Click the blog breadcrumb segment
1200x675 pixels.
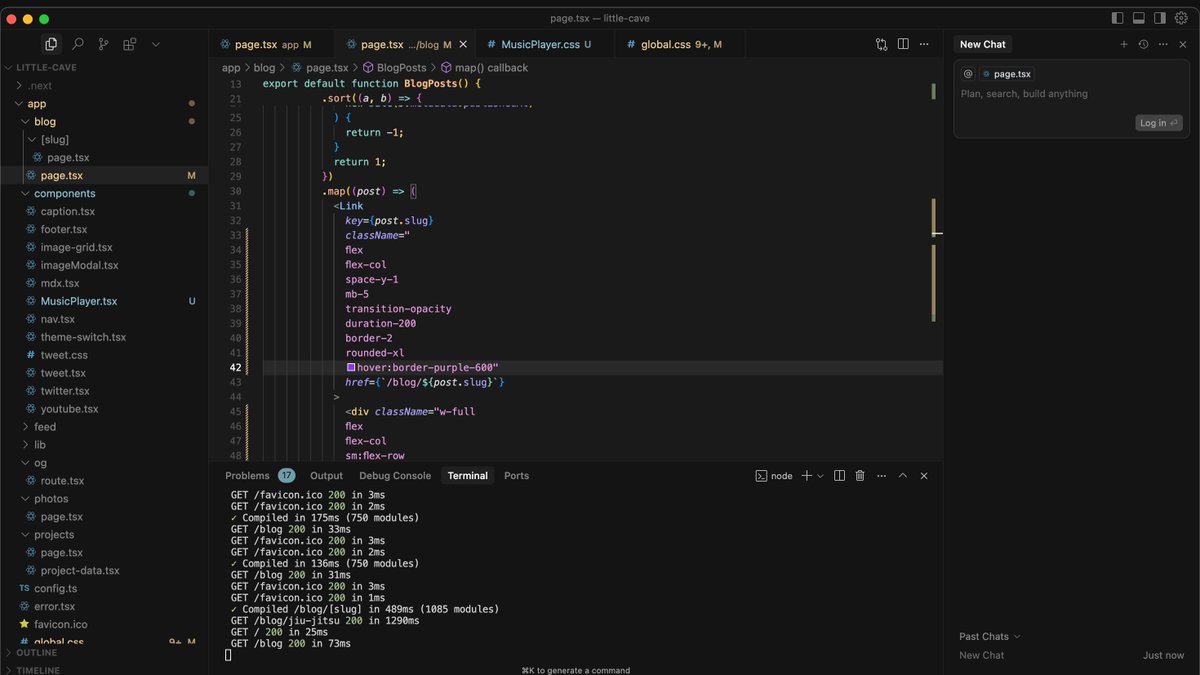[264, 68]
